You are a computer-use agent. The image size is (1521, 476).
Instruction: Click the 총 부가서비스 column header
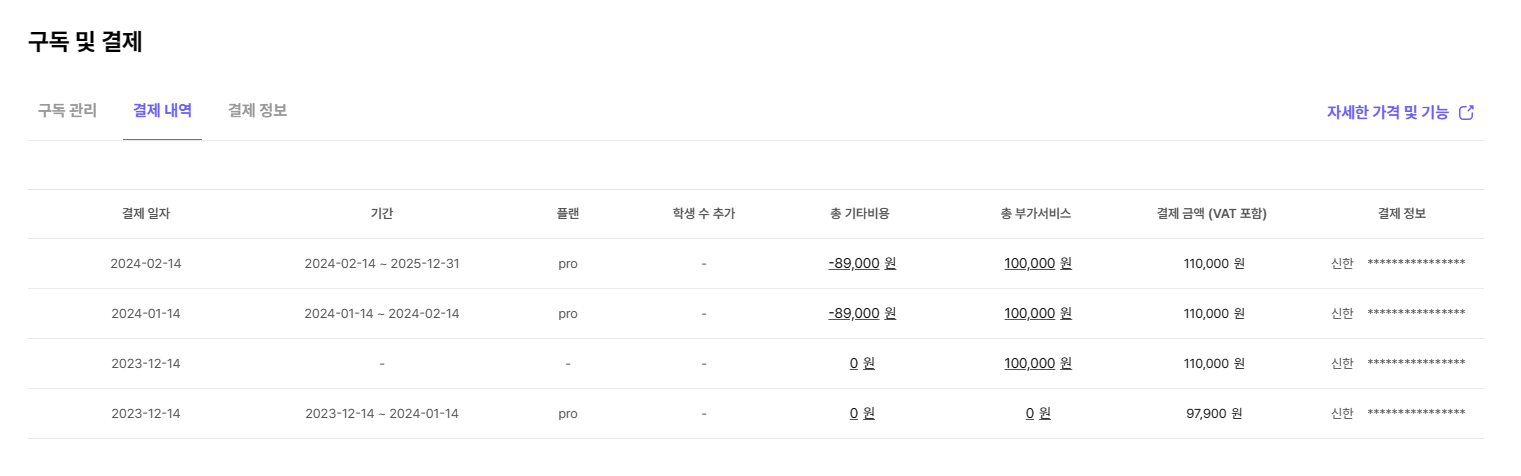click(x=1036, y=214)
